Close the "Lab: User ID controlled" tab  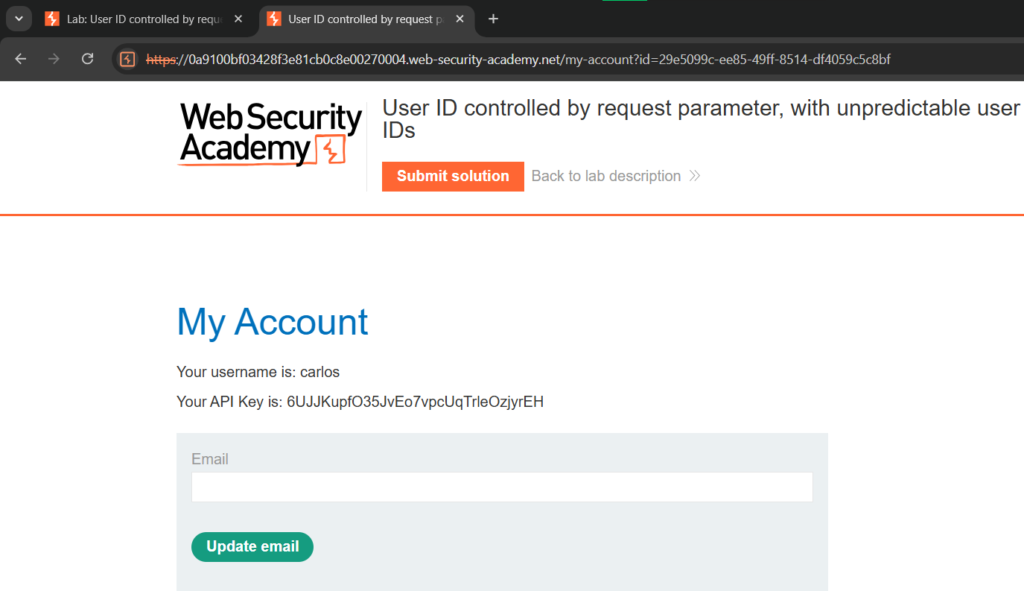[x=238, y=19]
